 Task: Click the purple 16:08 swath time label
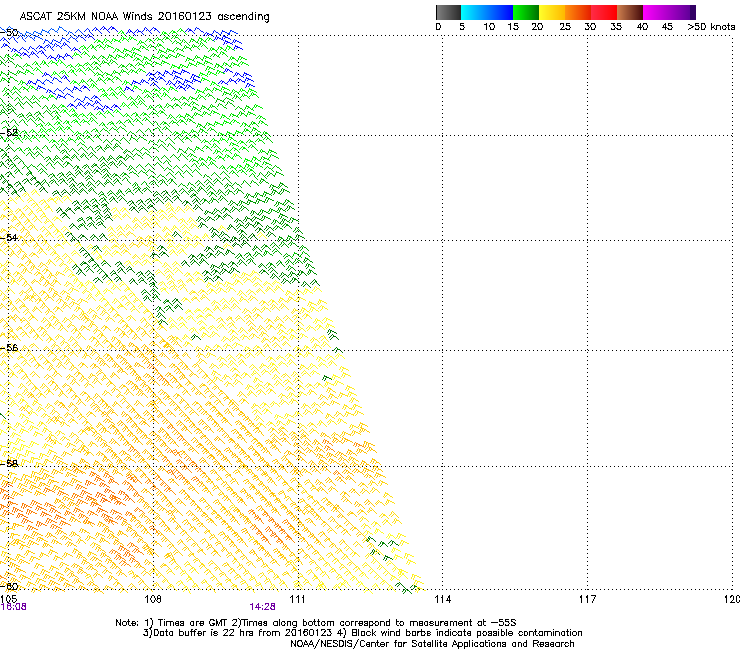tap(14, 607)
